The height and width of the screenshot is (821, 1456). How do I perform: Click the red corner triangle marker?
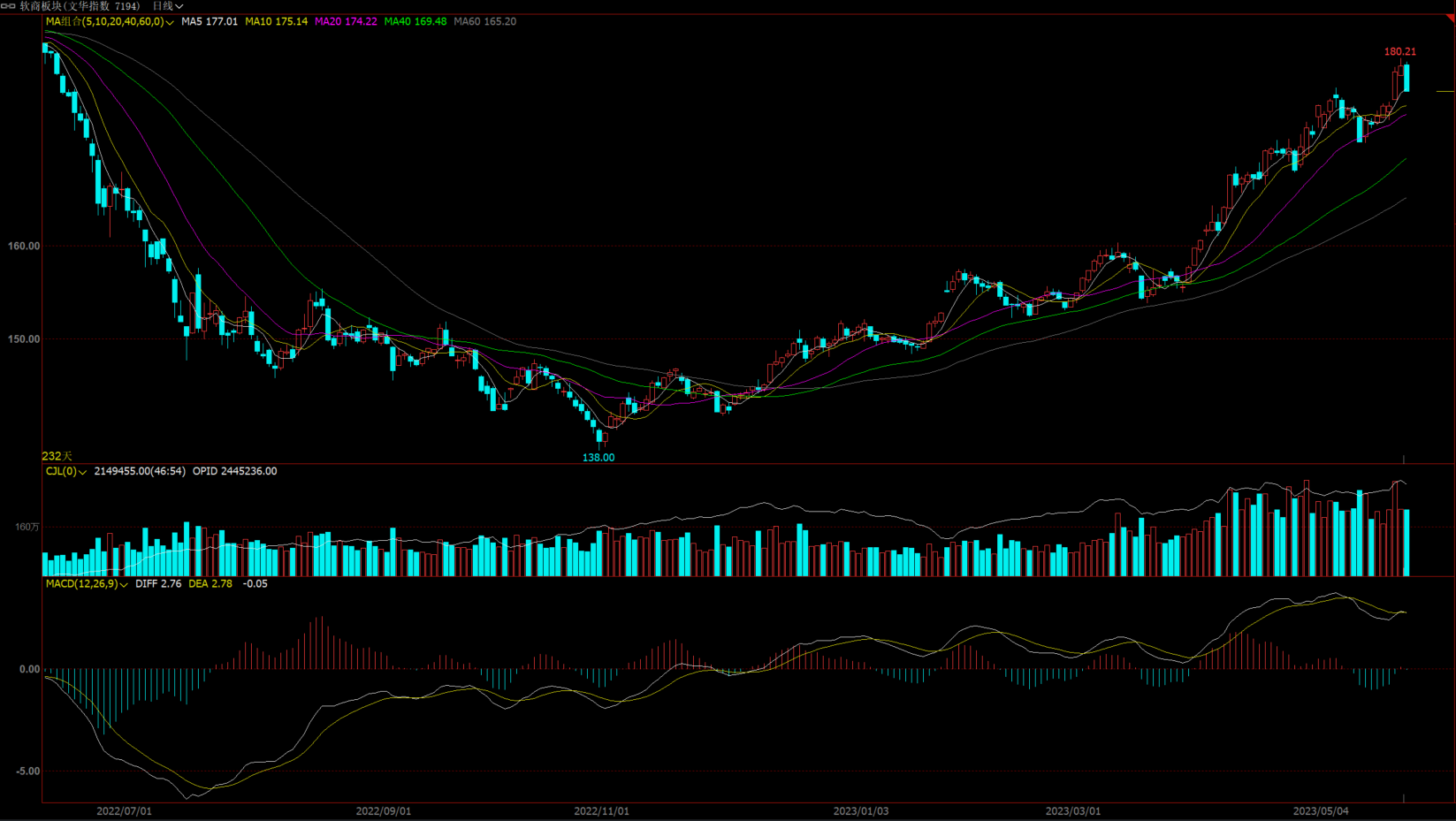1450,19
